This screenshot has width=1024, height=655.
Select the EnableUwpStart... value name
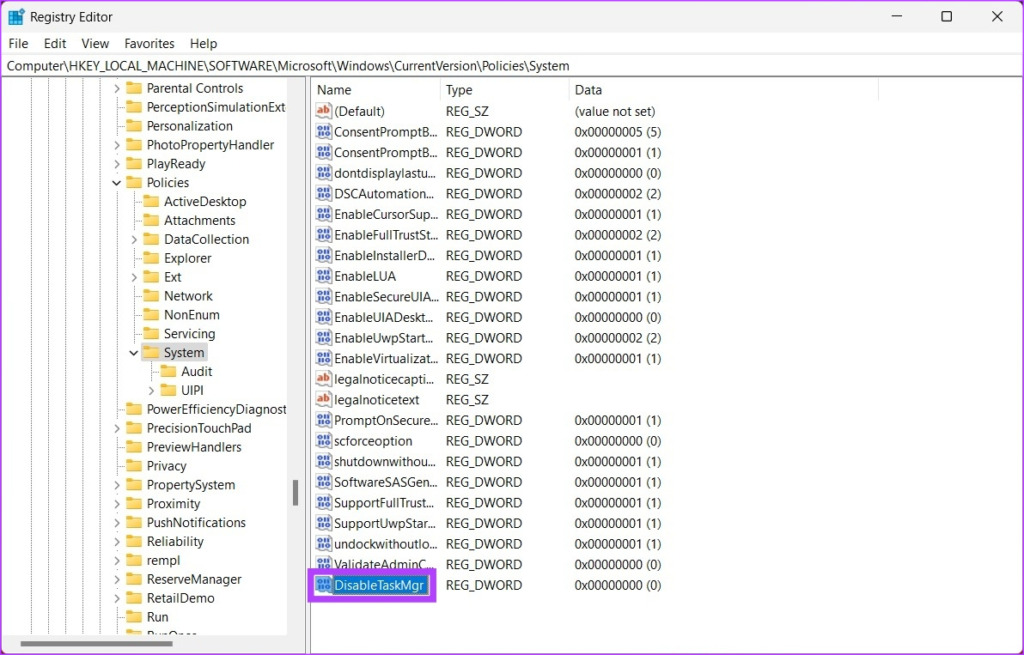384,338
